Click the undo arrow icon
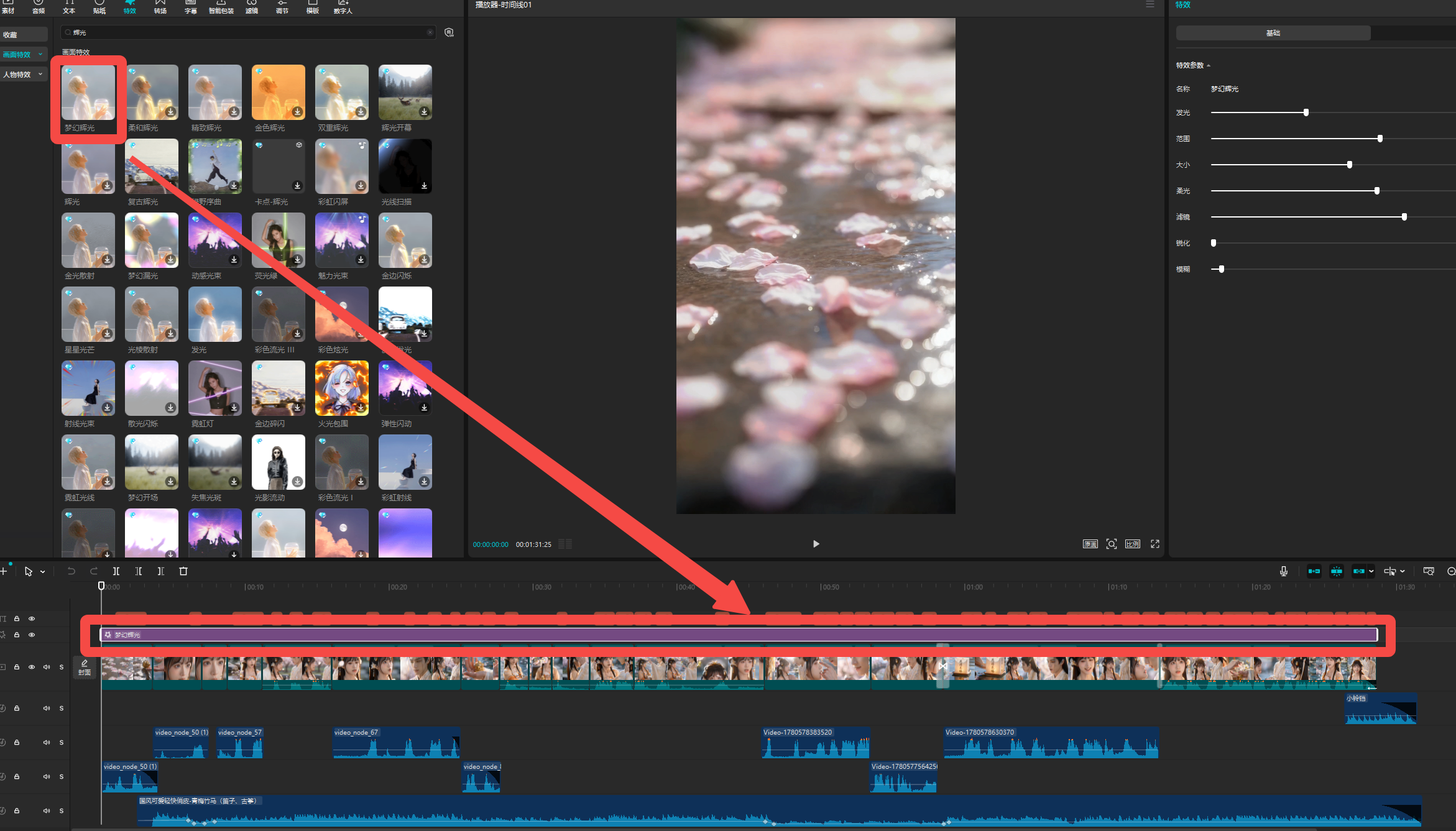Image resolution: width=1456 pixels, height=831 pixels. (71, 571)
